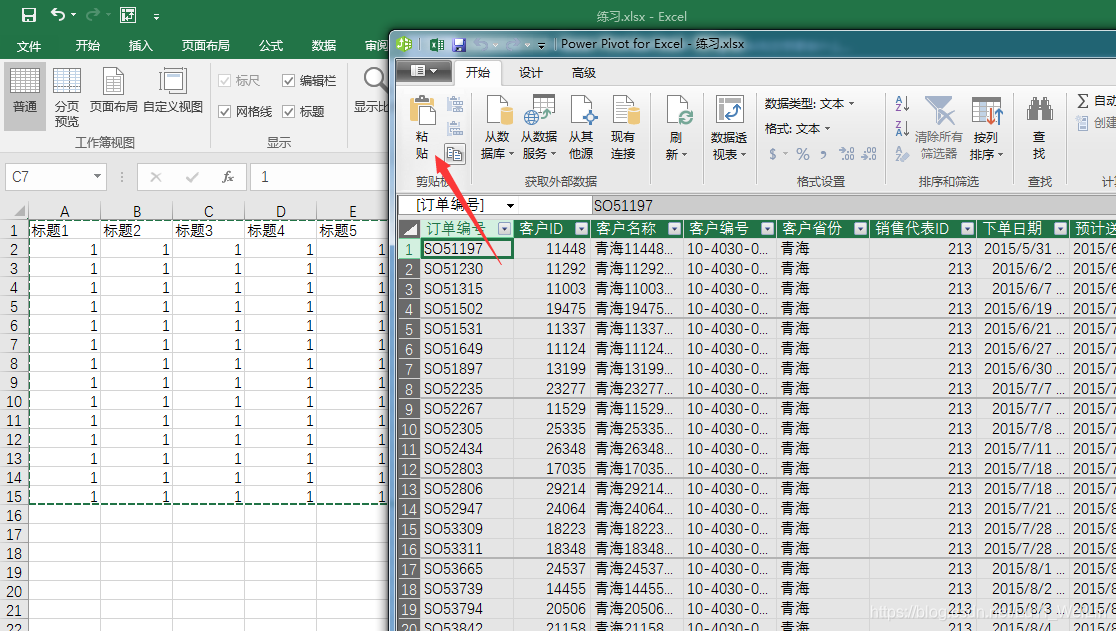
Task: Open the From Database (从数据库) import button
Action: (x=498, y=129)
